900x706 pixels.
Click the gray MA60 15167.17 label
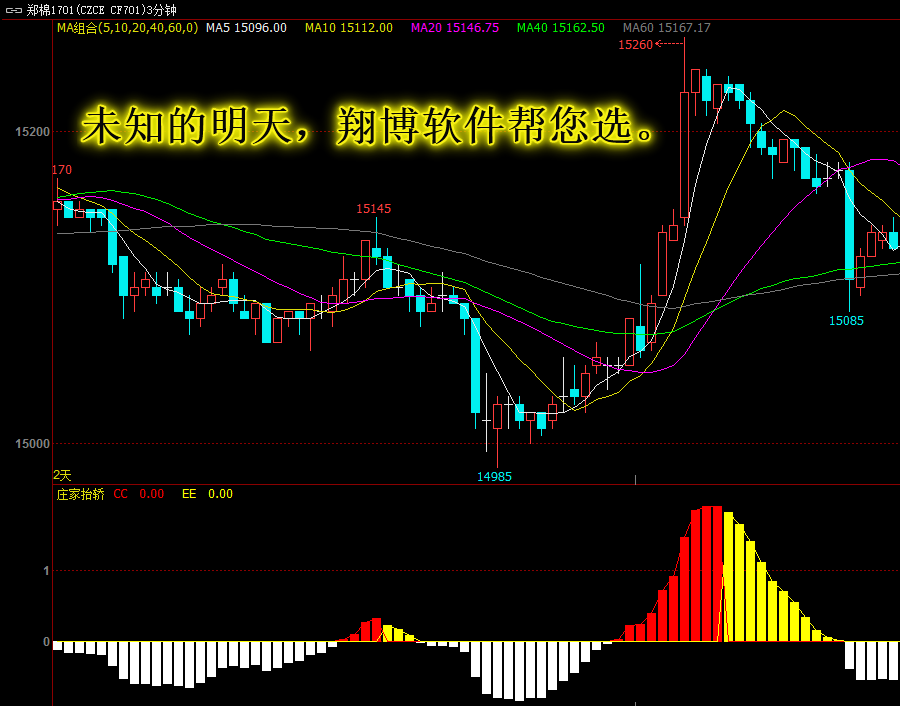(667, 28)
